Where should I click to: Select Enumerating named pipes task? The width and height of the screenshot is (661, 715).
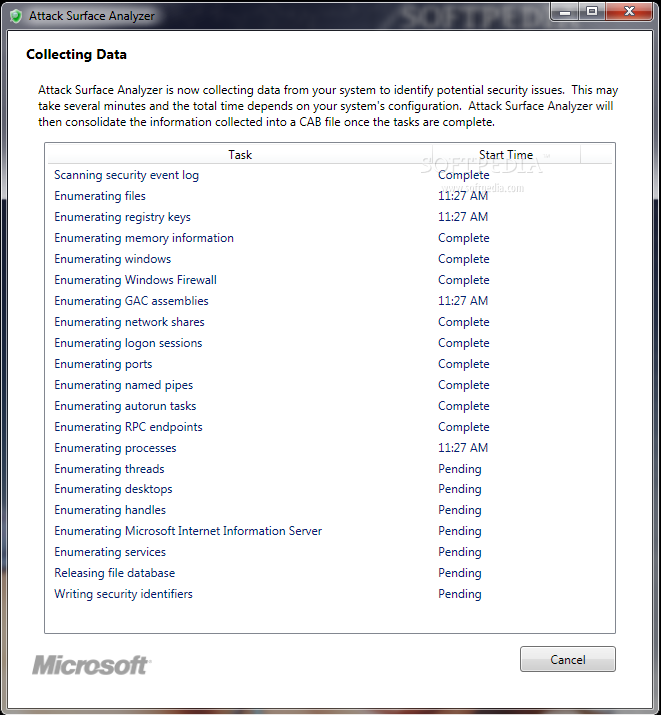coord(330,385)
